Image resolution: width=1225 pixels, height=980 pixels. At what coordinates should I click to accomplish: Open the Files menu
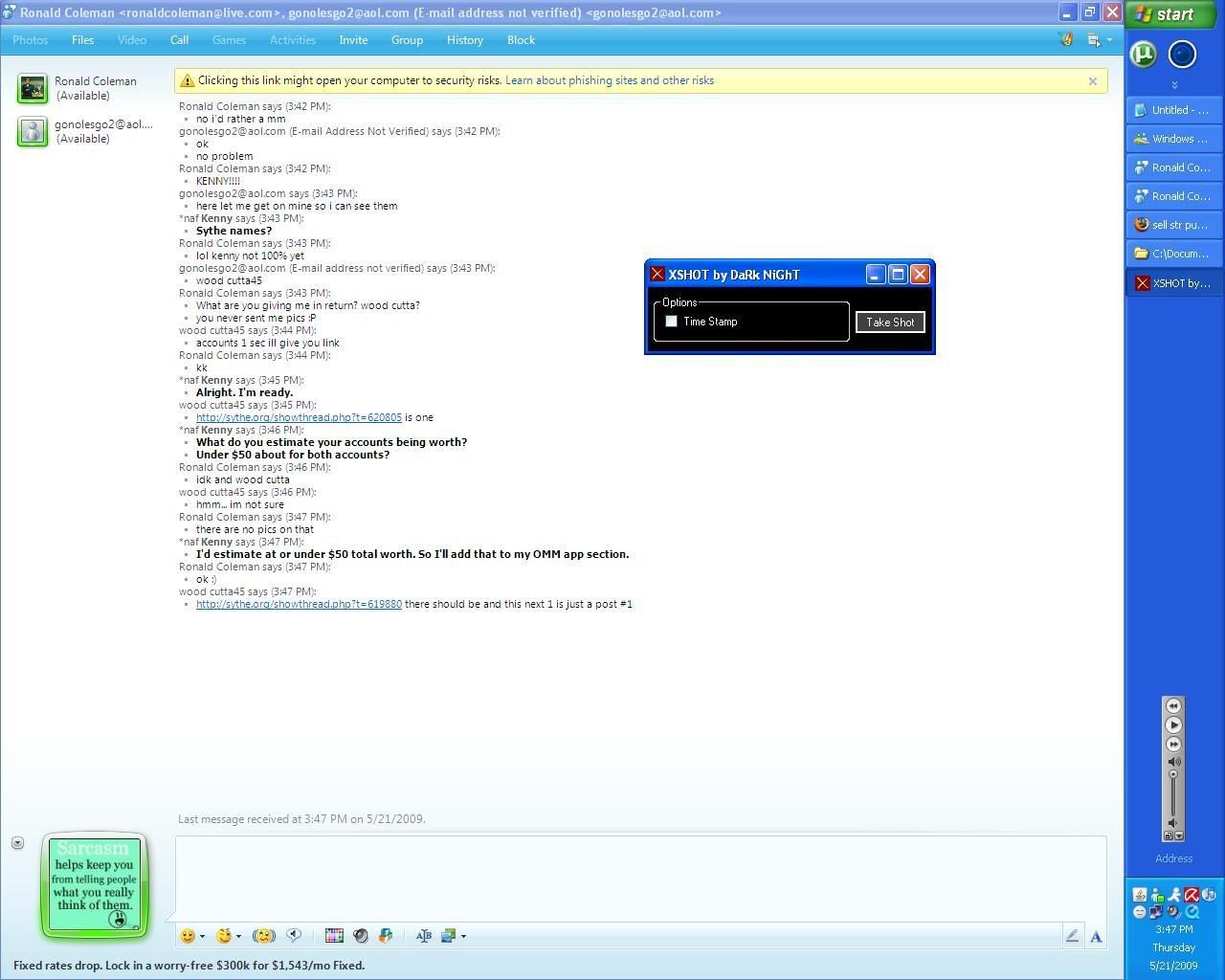(82, 40)
